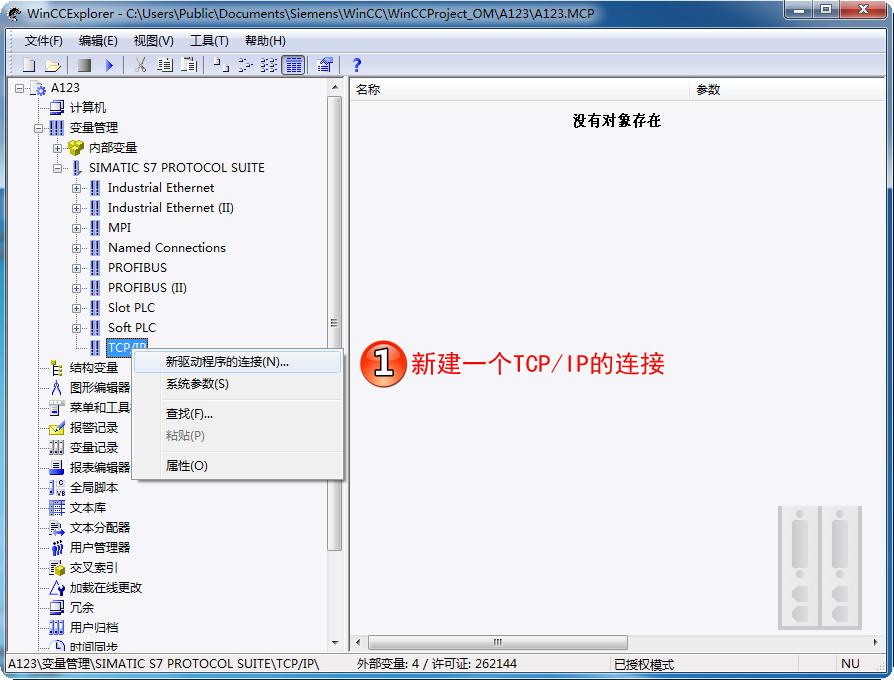Select the 计算机 computer icon in the tree

(56, 107)
